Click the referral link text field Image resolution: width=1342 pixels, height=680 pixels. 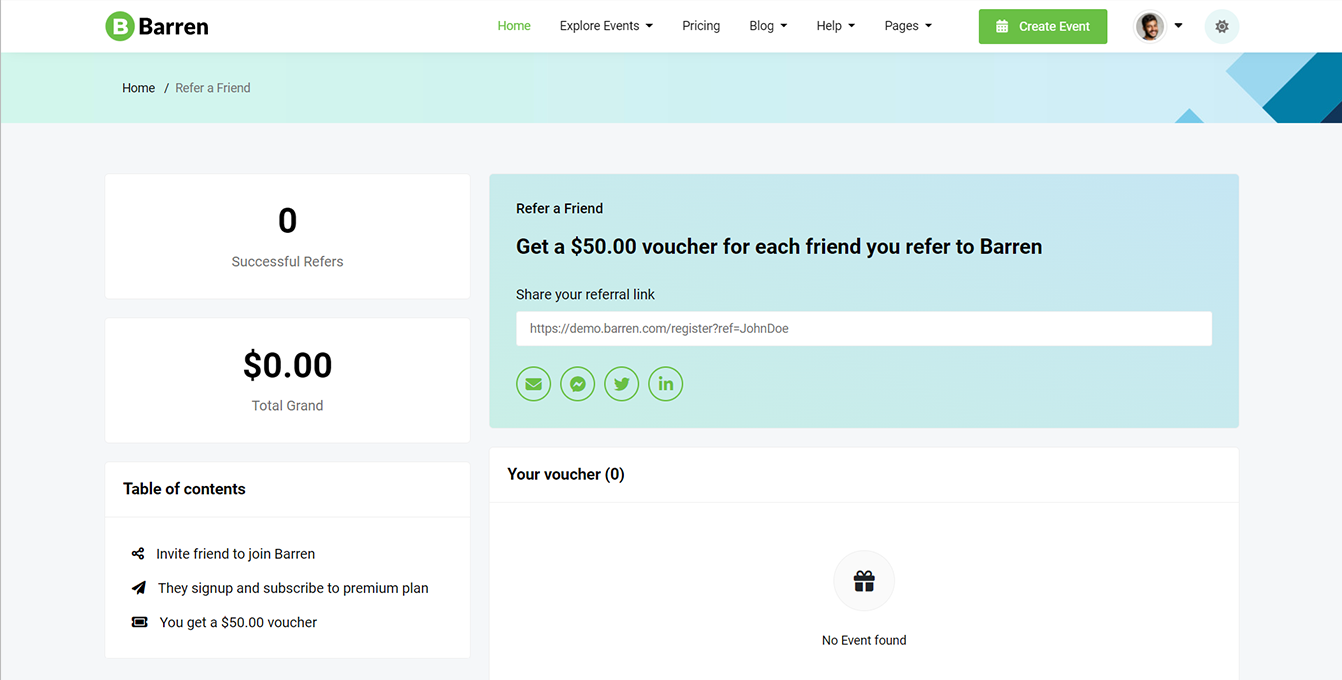[x=864, y=329]
